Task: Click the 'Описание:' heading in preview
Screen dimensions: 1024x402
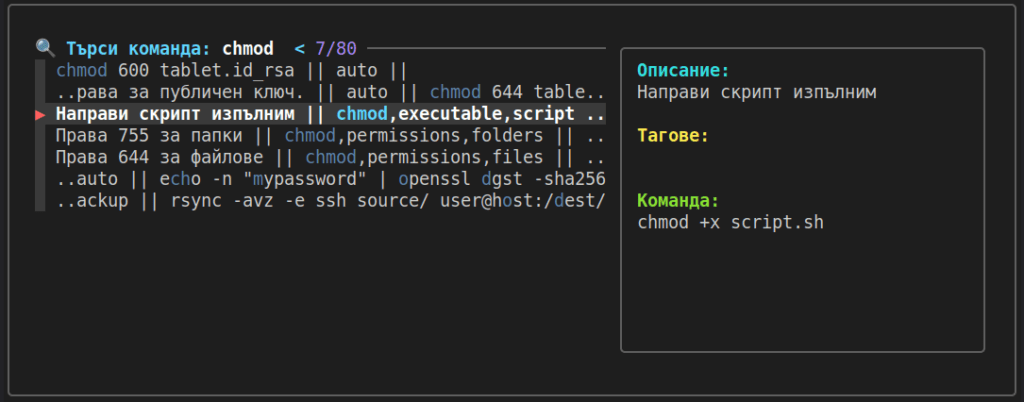Action: (683, 70)
